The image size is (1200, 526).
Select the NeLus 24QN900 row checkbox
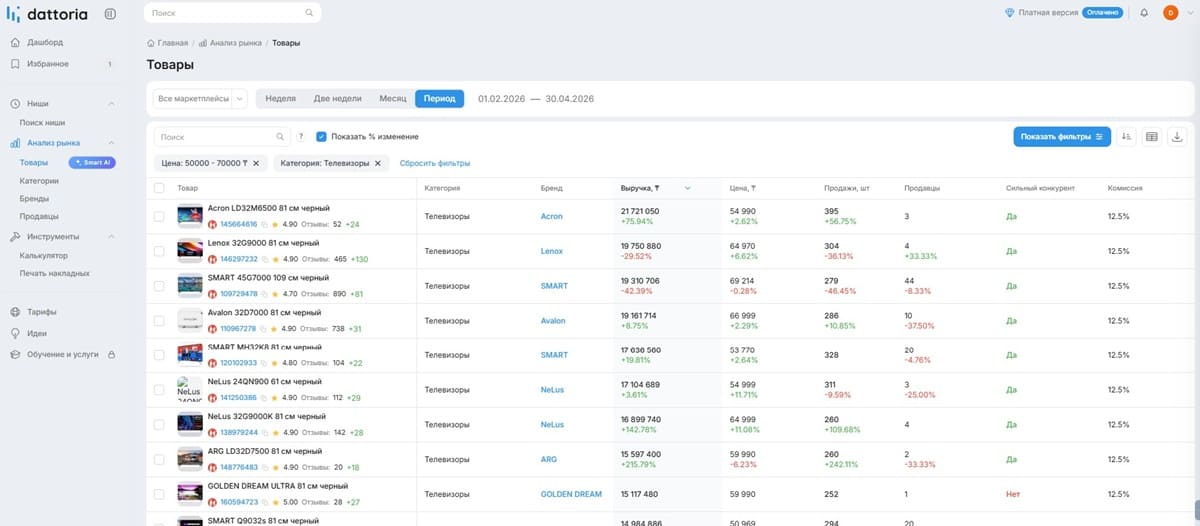(x=159, y=389)
